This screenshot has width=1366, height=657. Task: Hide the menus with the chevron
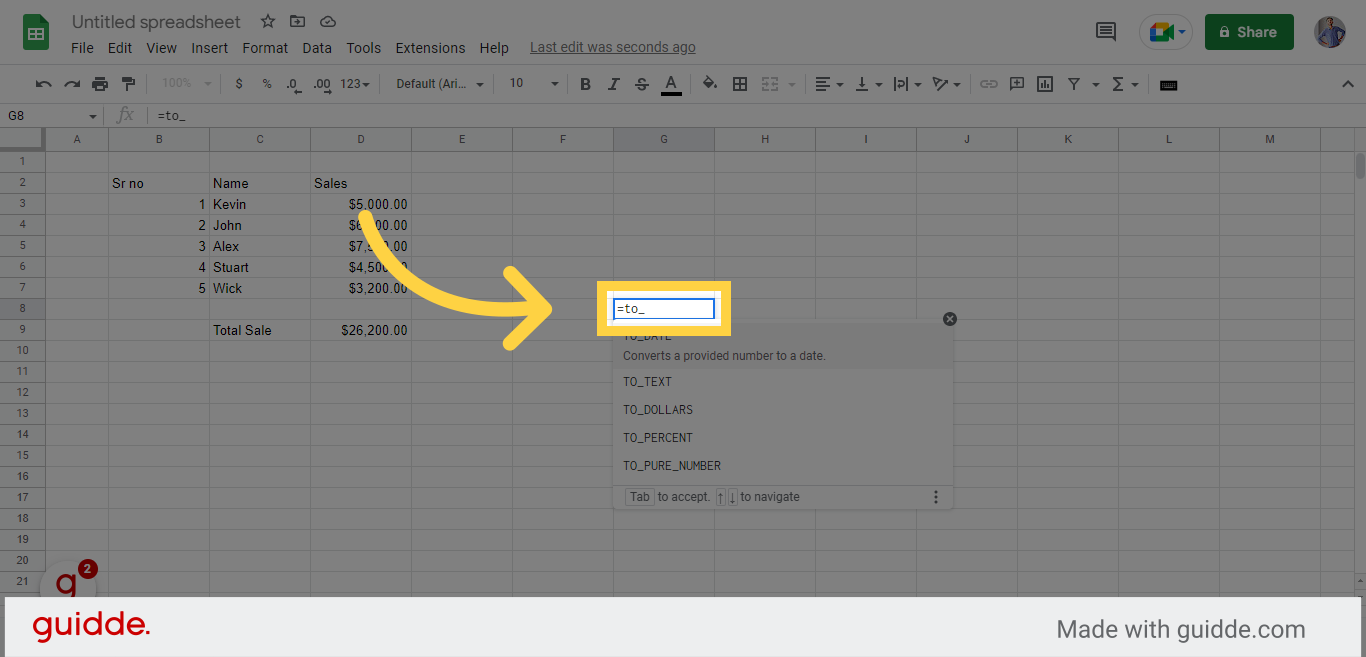(x=1347, y=84)
